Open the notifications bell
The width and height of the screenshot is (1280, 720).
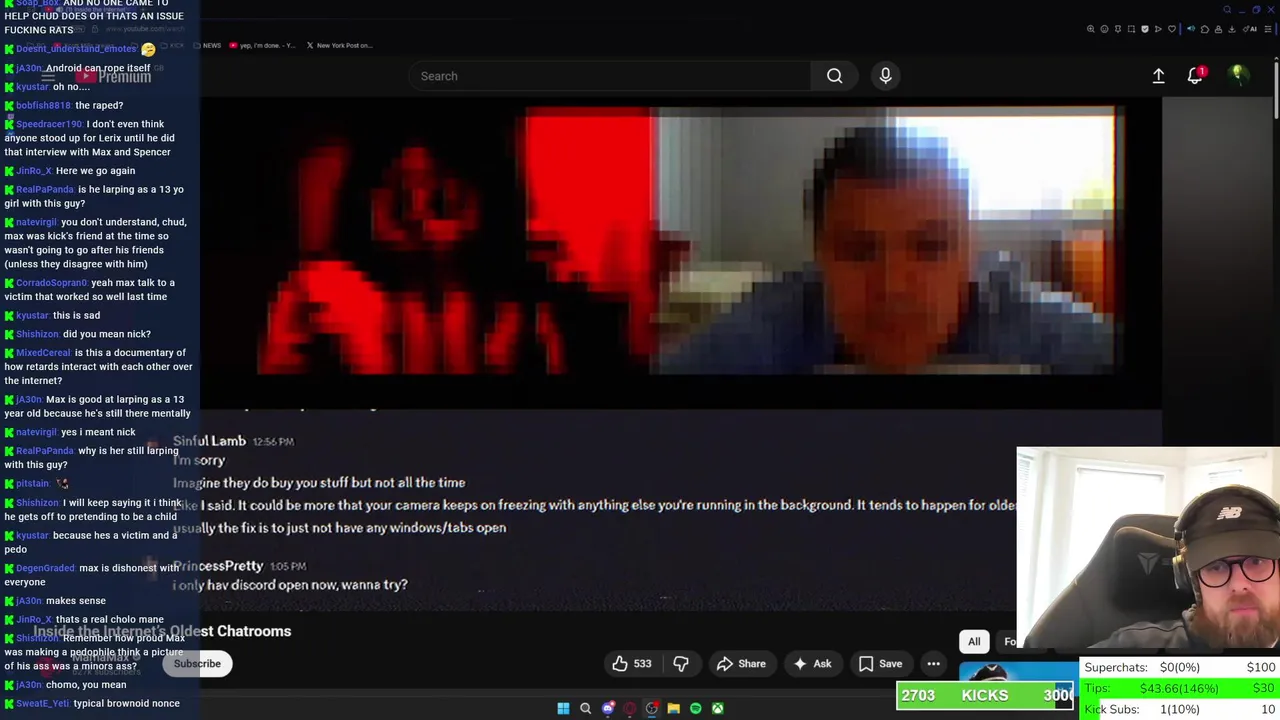click(x=1195, y=76)
